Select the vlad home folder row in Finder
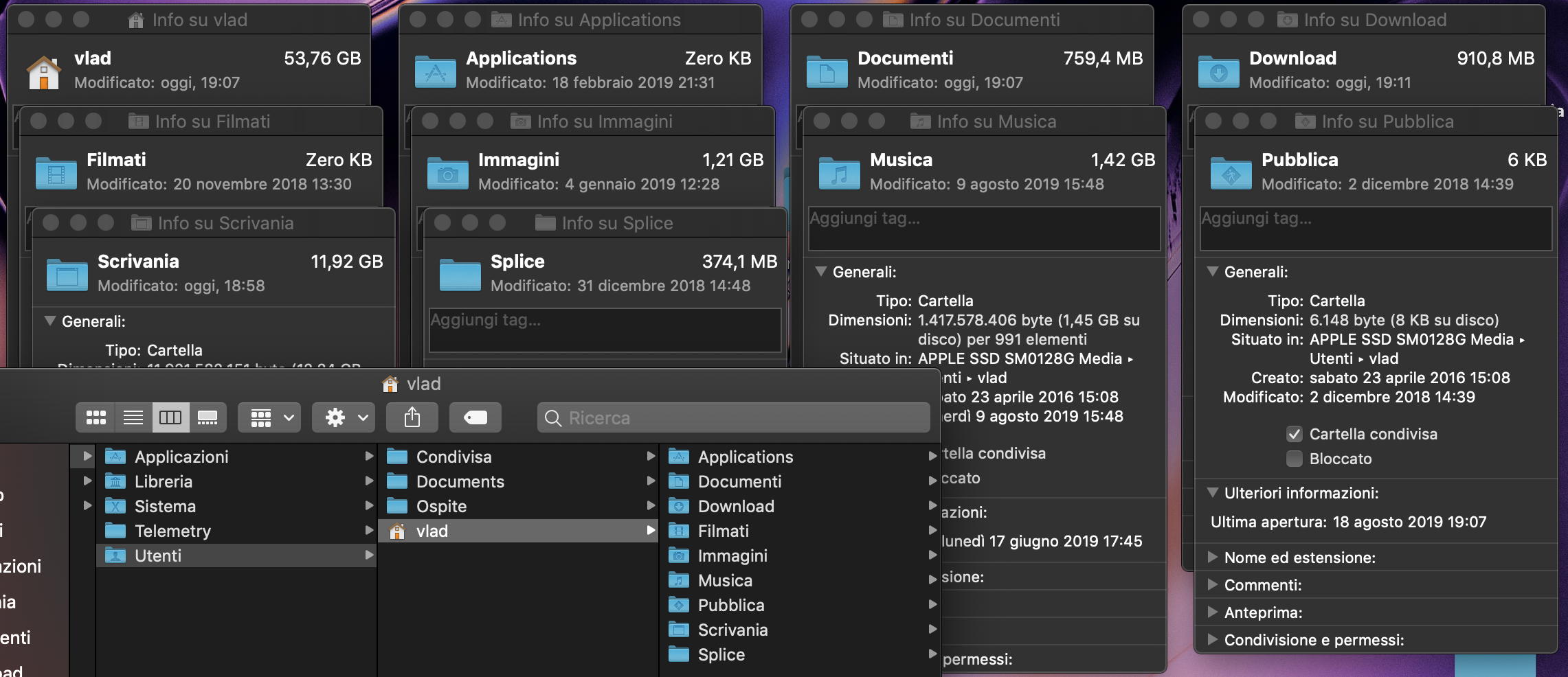Viewport: 1568px width, 677px height. (x=518, y=531)
